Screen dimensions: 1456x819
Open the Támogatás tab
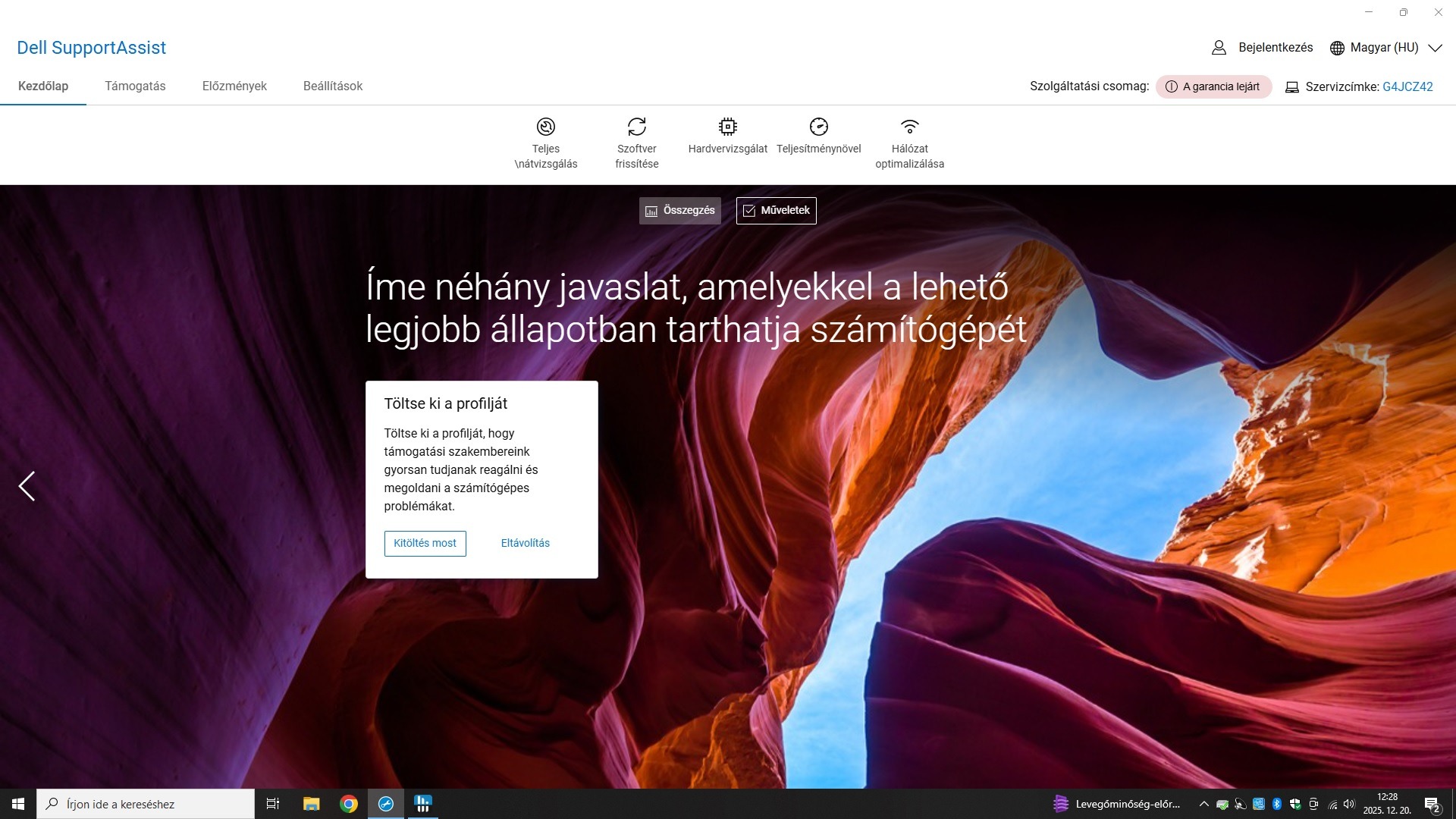135,86
